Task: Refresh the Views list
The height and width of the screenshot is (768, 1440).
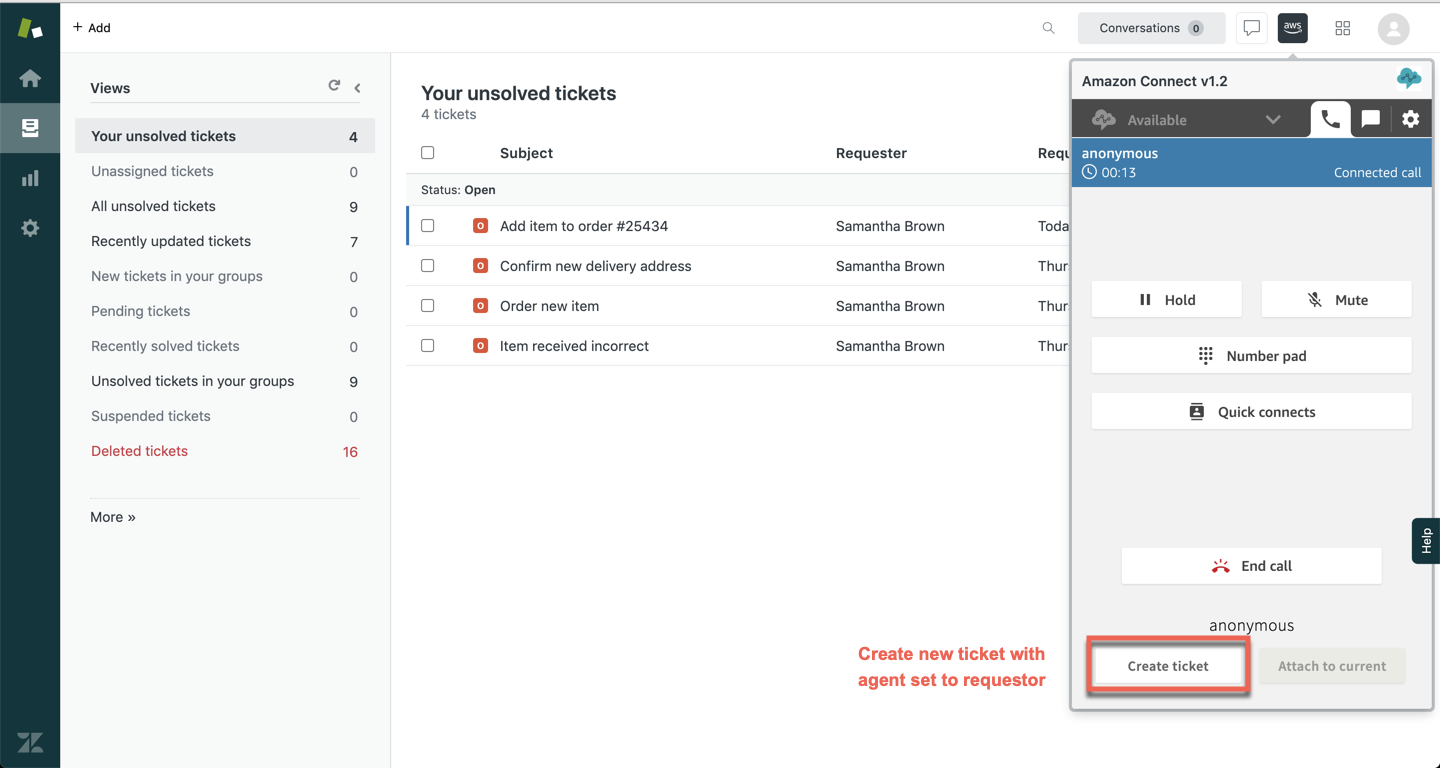Action: (x=334, y=86)
